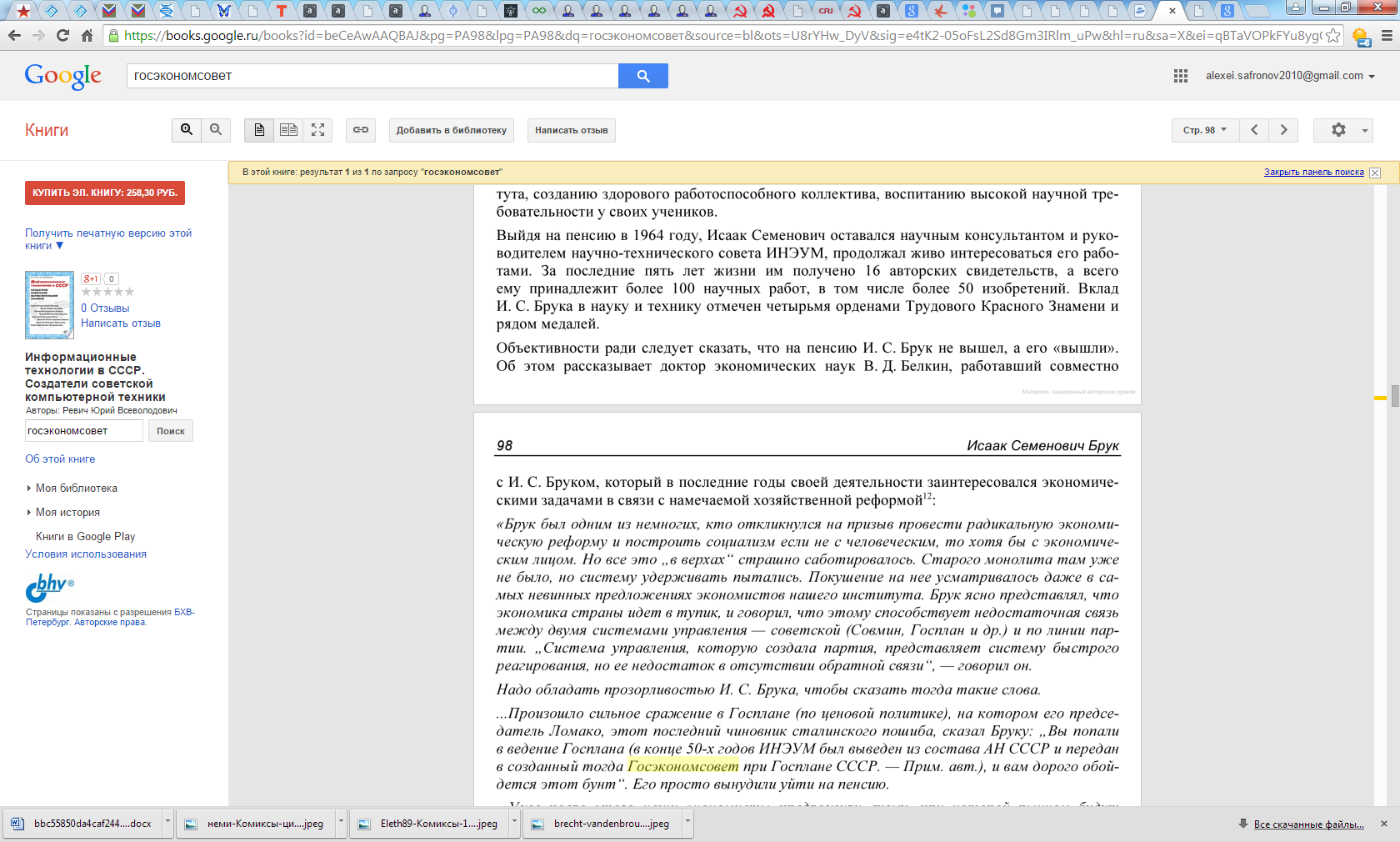
Task: Close the search panel X icon
Action: (1375, 173)
